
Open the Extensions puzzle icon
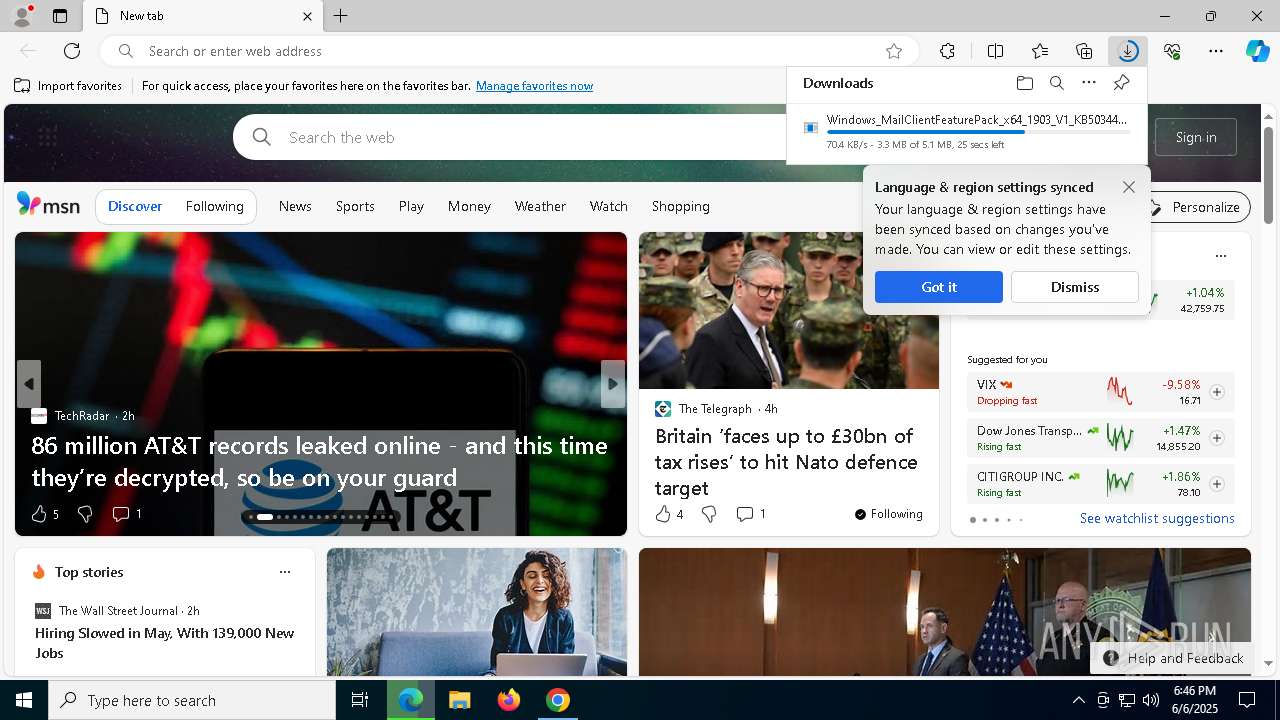click(947, 51)
